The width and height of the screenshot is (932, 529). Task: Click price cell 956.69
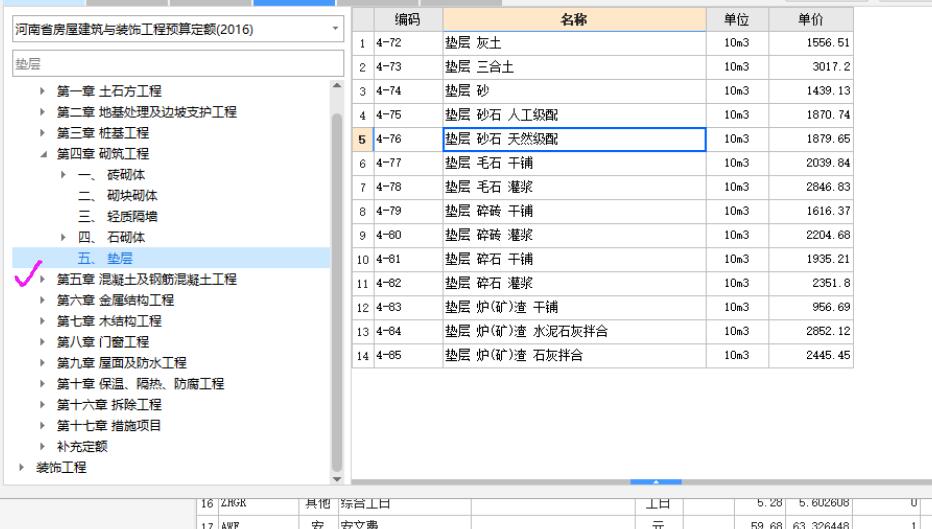[x=811, y=307]
